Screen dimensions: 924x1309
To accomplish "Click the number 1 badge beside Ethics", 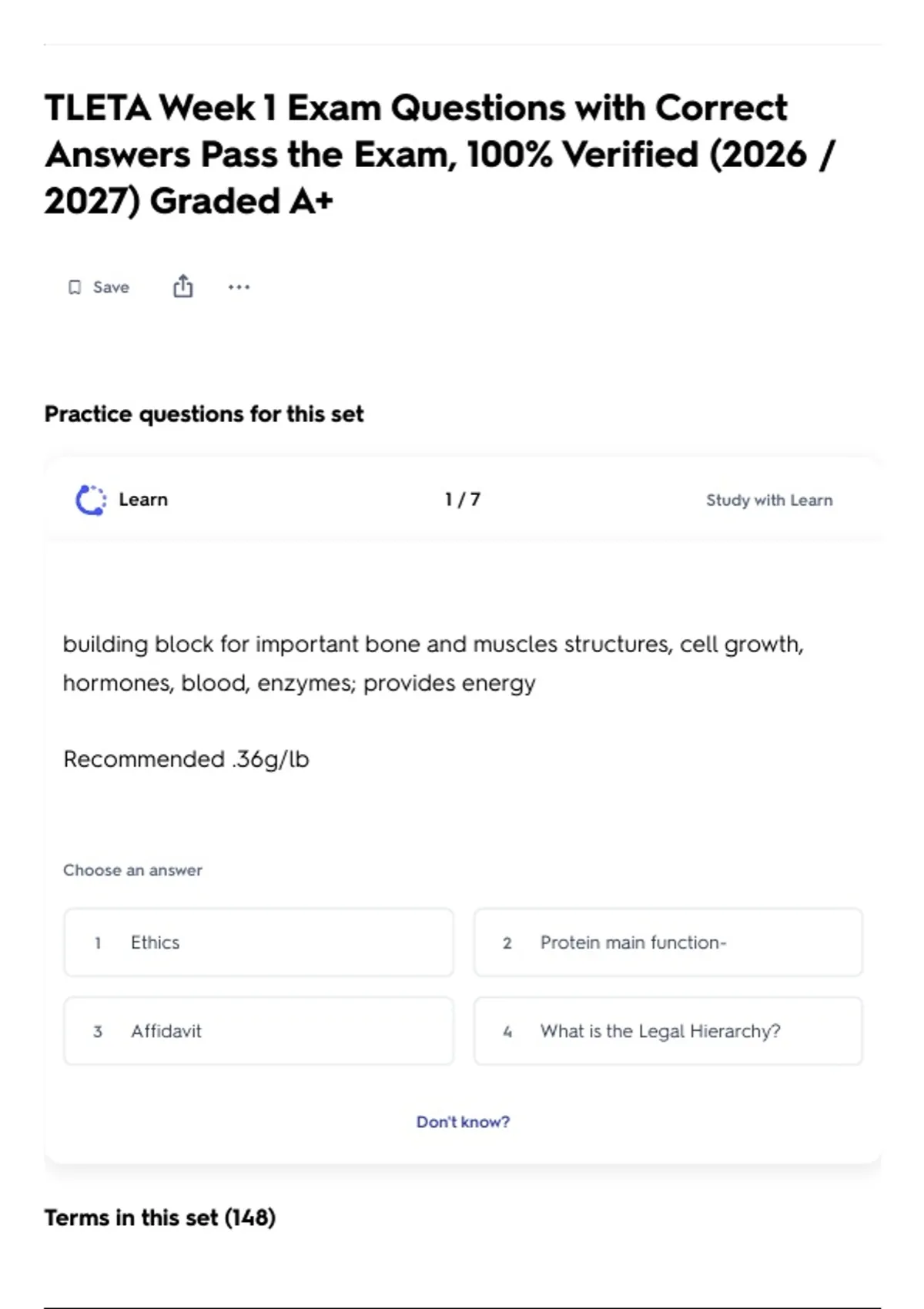I will click(x=98, y=943).
